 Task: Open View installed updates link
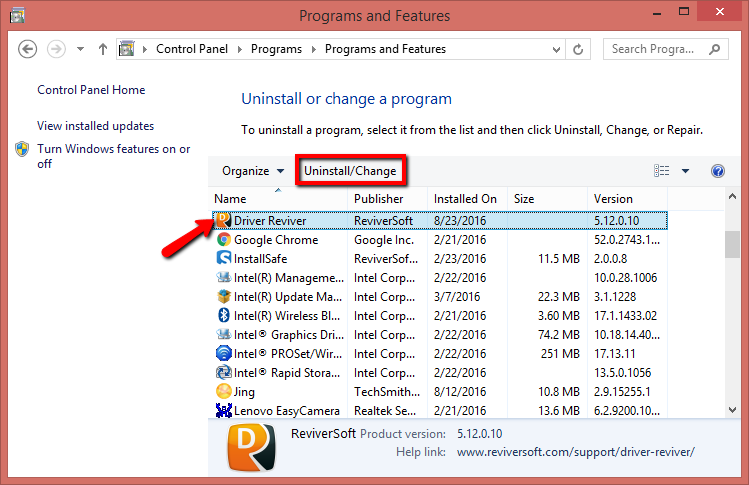tap(96, 126)
